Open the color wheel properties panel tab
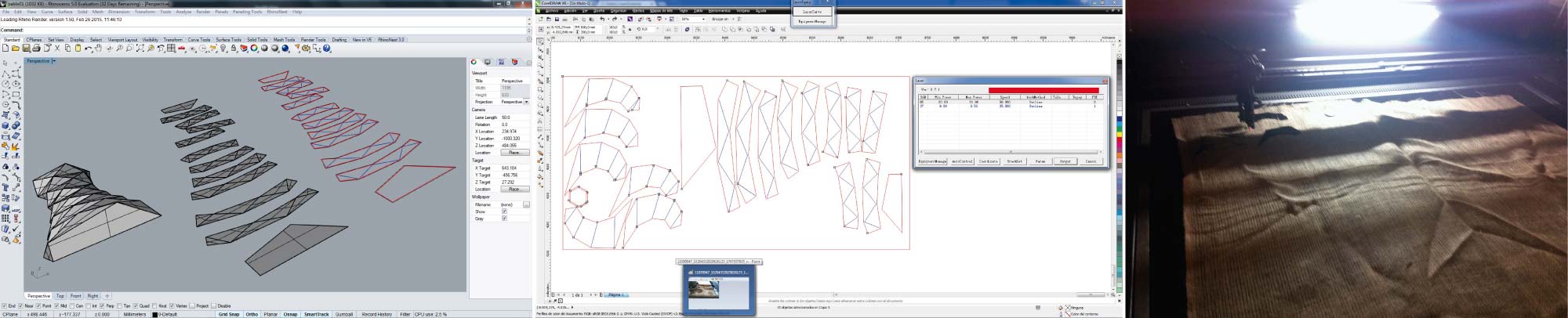 474,62
